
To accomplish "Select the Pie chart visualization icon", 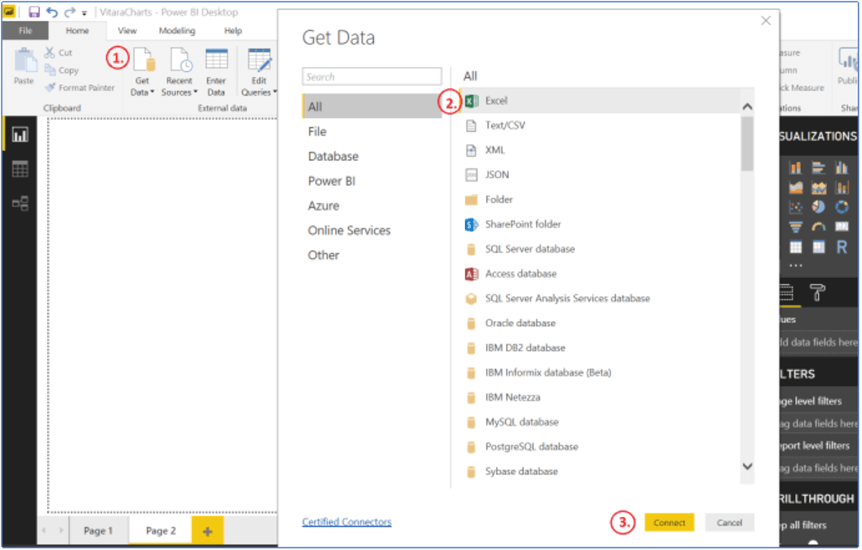I will [x=819, y=207].
